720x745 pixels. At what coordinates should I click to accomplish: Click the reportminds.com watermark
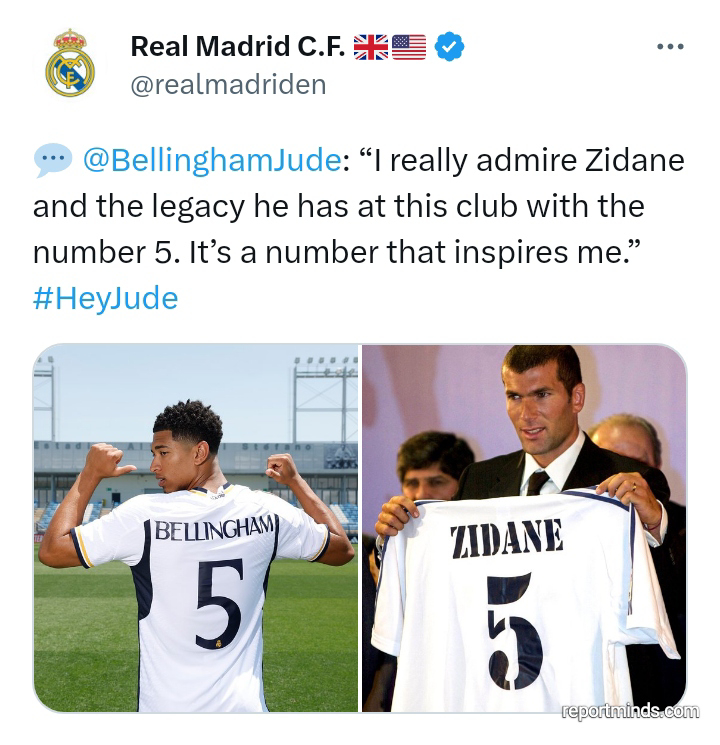pyautogui.click(x=630, y=711)
